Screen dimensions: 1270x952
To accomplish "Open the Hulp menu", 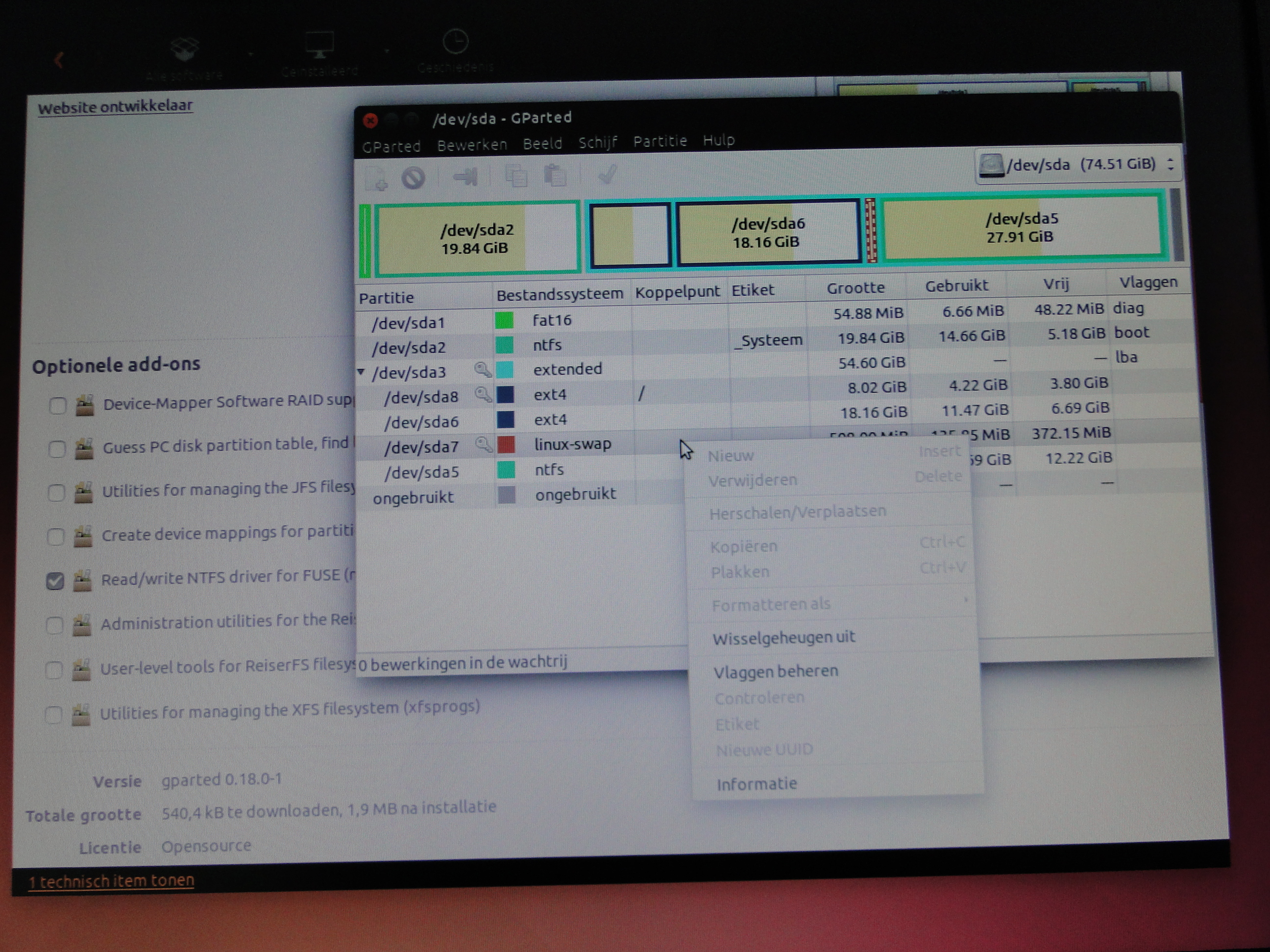I will coord(718,140).
